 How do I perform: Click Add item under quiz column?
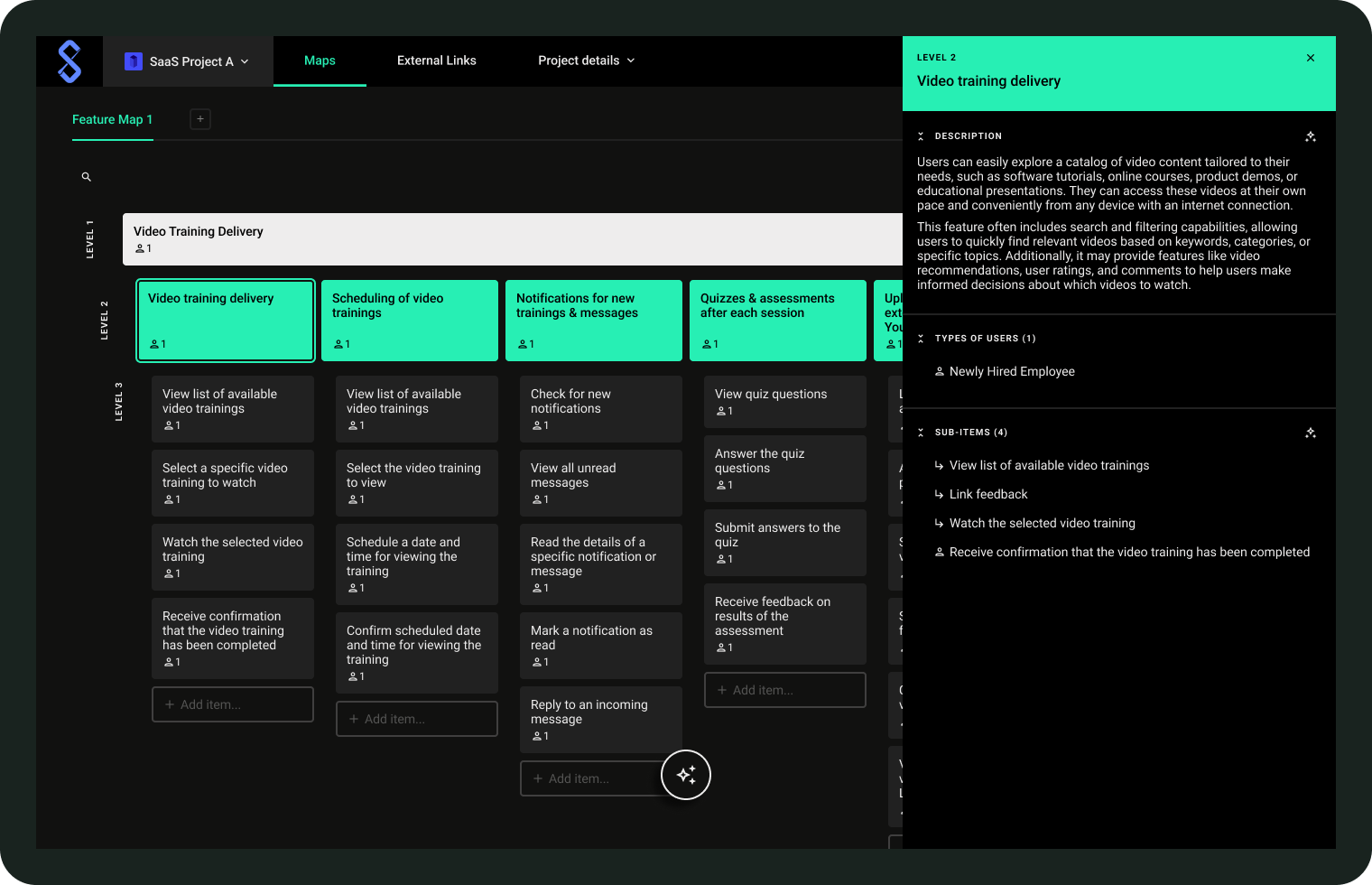(784, 690)
